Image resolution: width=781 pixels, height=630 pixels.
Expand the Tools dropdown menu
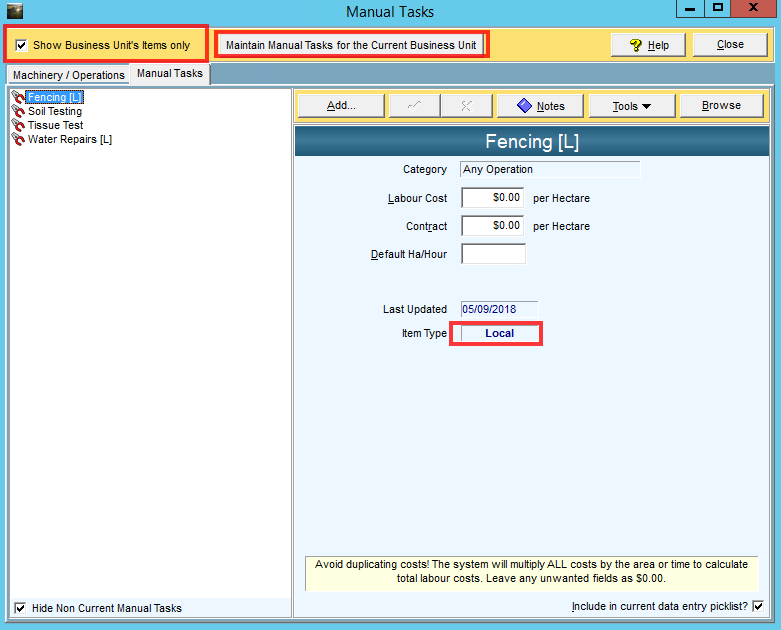coord(631,106)
